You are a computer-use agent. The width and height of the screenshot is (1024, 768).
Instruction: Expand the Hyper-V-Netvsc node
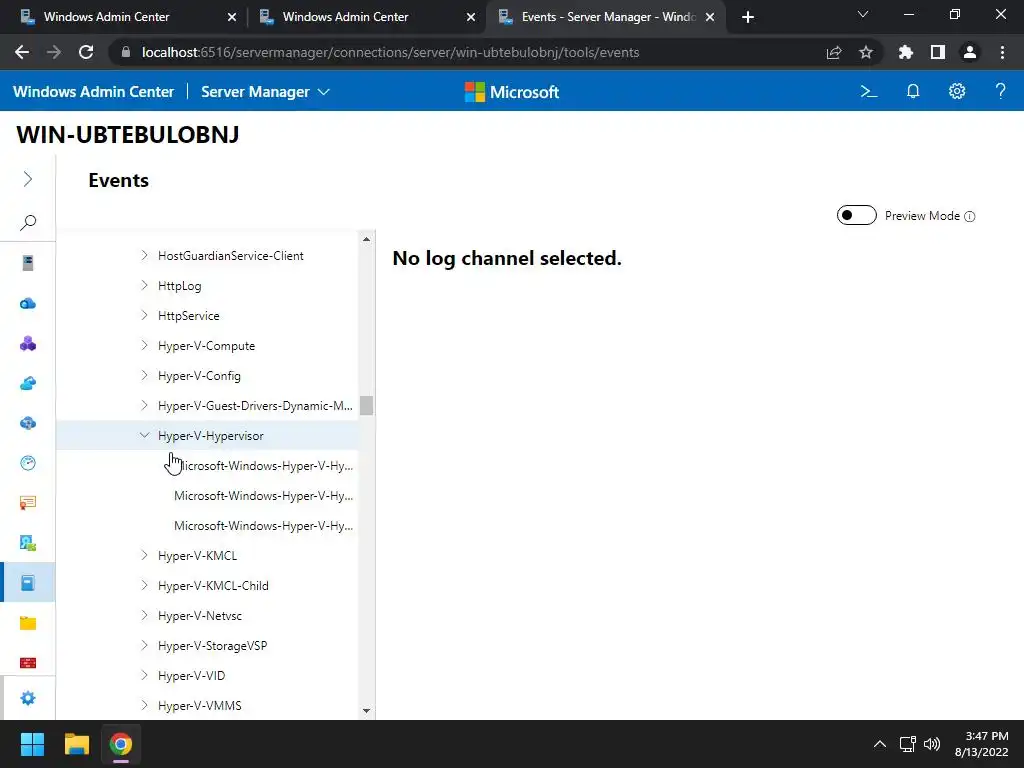144,615
